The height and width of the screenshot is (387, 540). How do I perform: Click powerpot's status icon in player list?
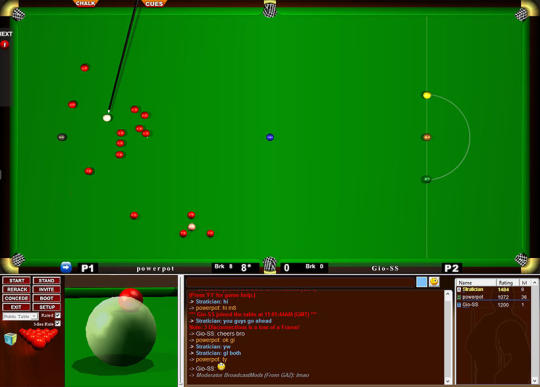pyautogui.click(x=459, y=297)
